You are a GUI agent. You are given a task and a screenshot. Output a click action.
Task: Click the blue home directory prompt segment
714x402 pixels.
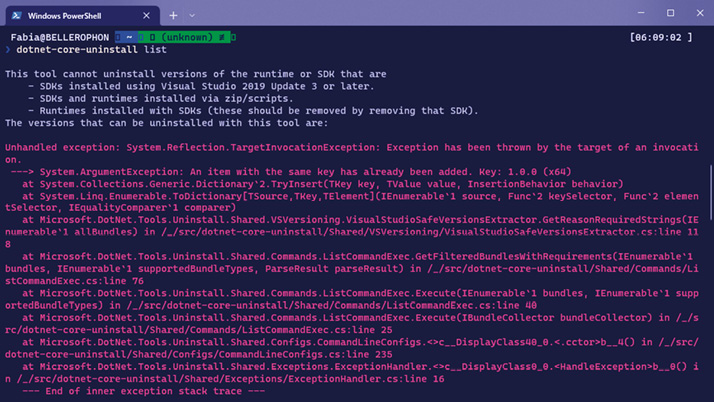[x=126, y=37]
